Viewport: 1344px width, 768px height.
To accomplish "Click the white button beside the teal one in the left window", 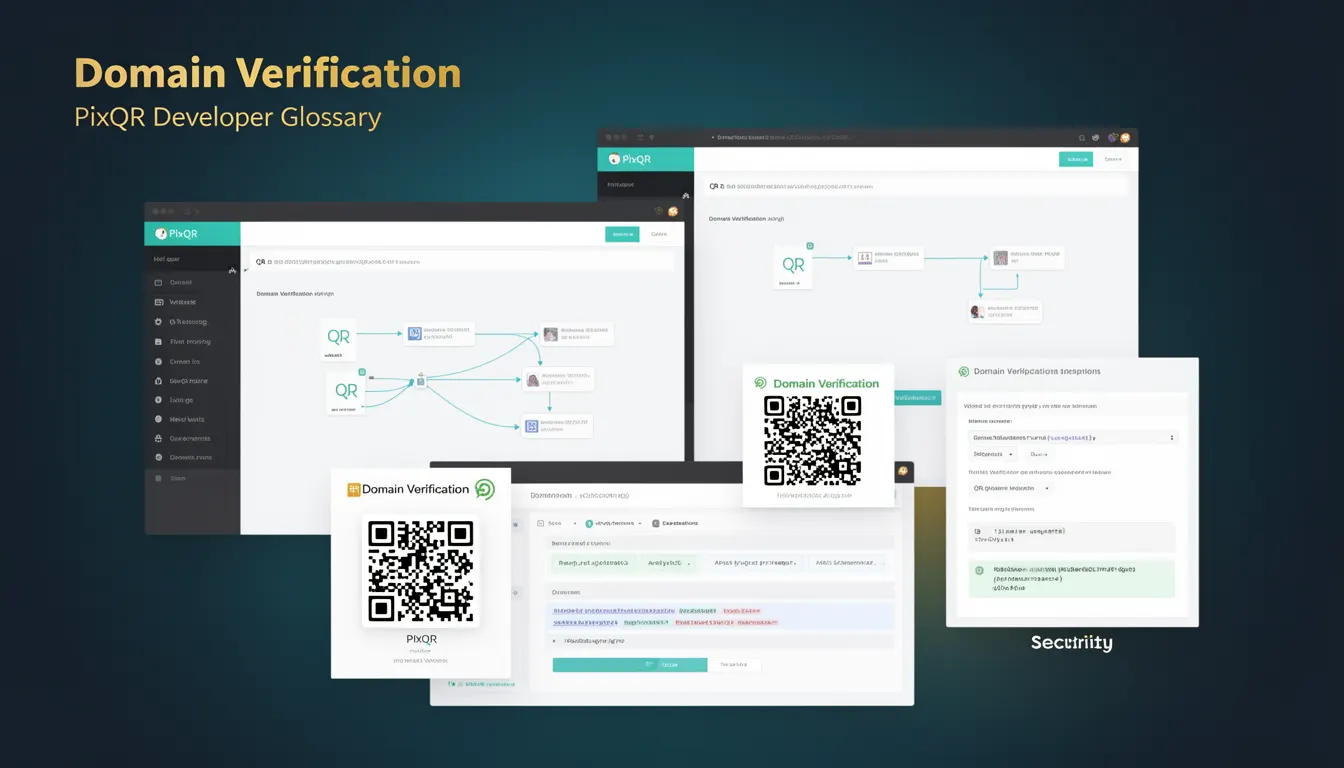I will pos(659,234).
